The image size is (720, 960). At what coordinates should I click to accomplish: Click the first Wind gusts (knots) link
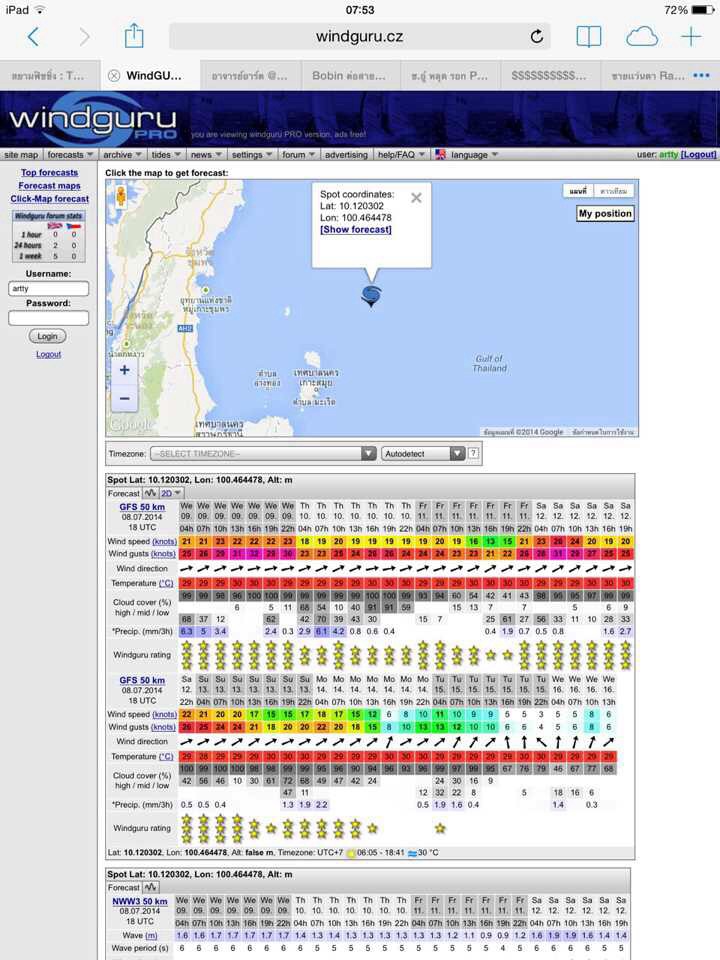(163, 553)
